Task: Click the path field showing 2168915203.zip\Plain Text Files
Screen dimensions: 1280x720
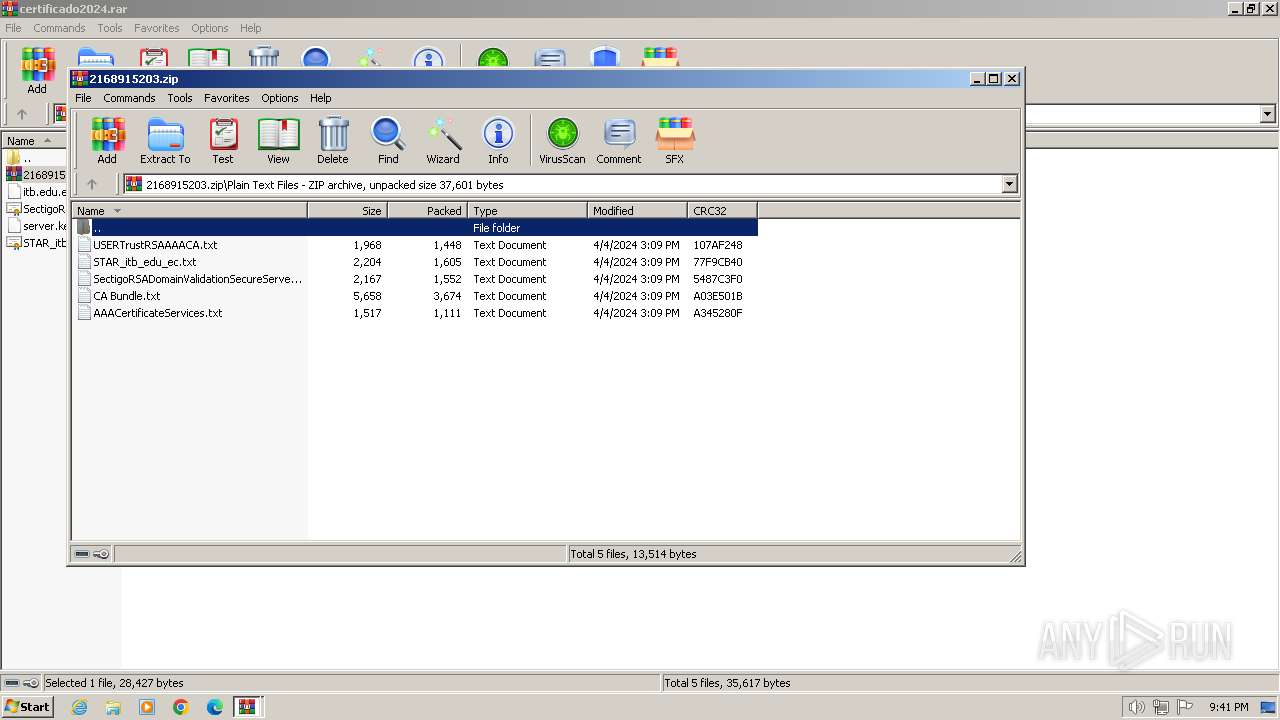Action: coord(562,184)
